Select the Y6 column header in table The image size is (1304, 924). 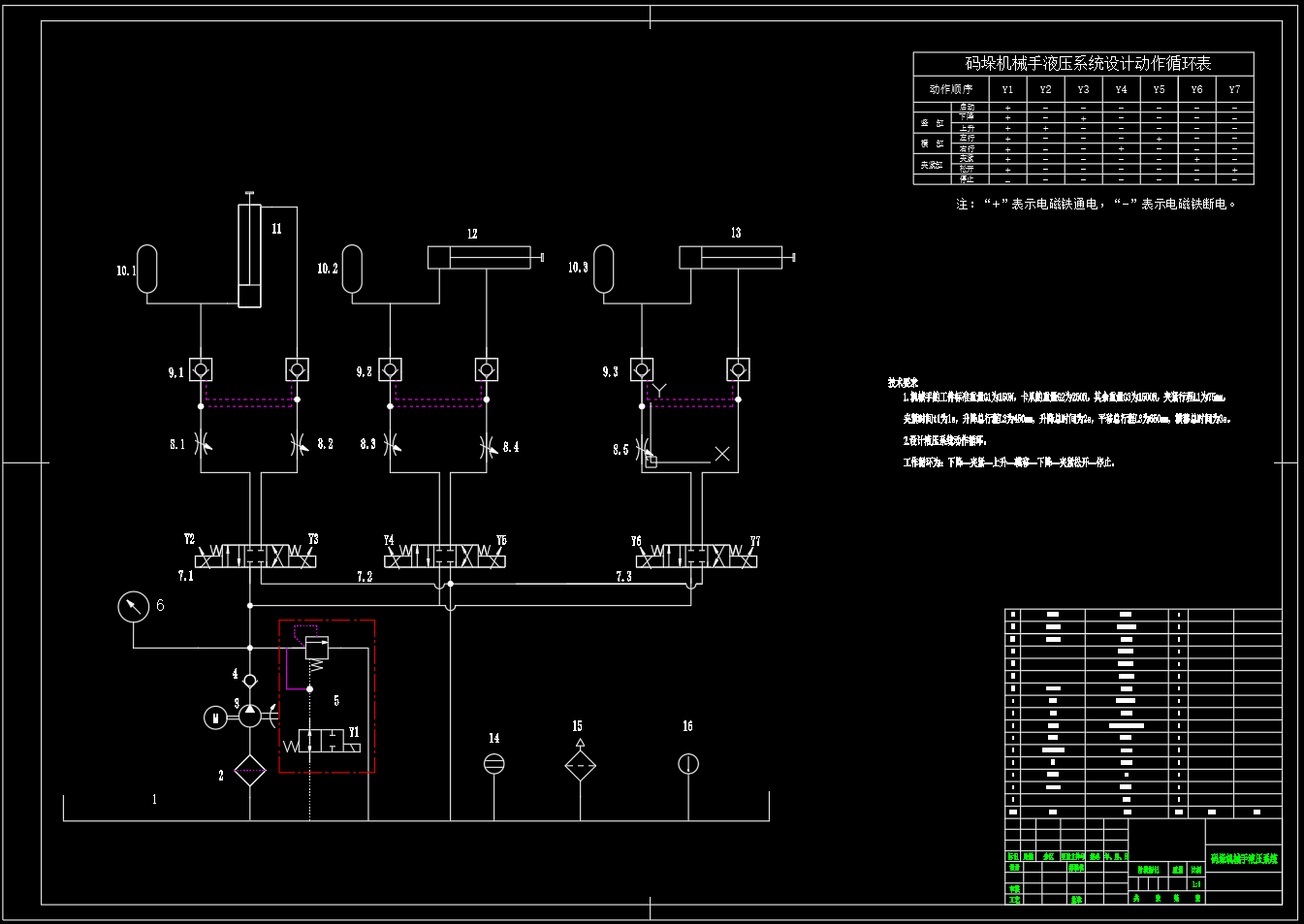coord(1196,89)
